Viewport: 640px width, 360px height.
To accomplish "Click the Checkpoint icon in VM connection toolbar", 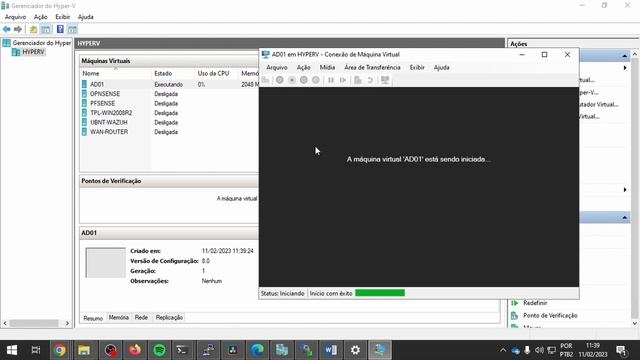I will (x=358, y=80).
